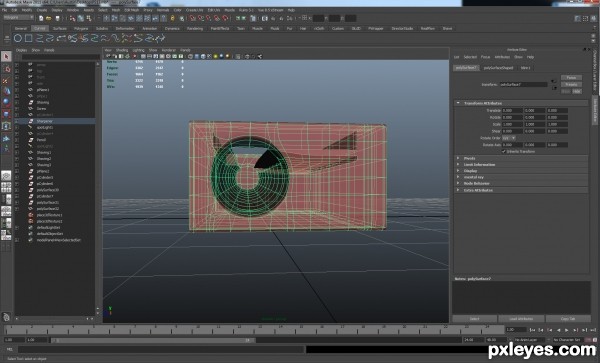Select the arrow Select tool in toolbox
The image size is (600, 363).
pos(6,57)
